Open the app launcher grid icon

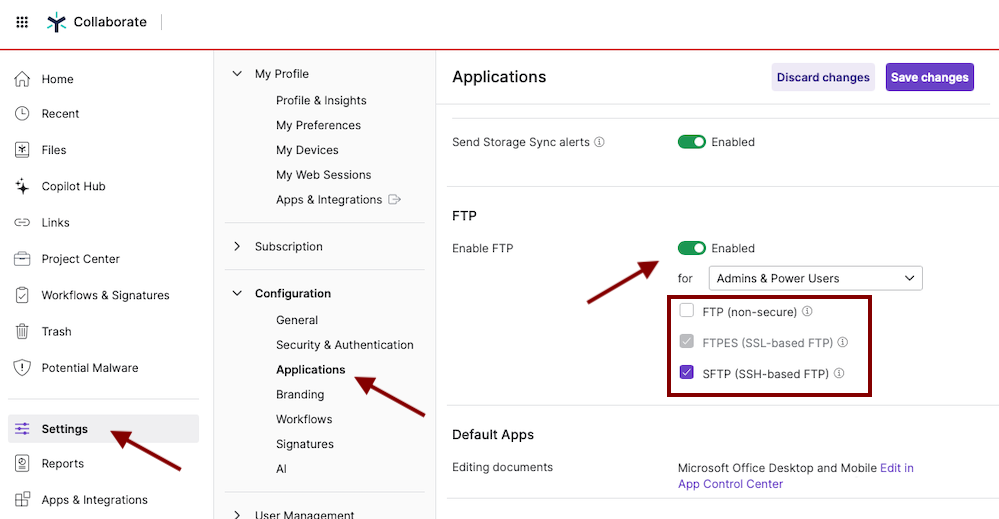pos(22,22)
